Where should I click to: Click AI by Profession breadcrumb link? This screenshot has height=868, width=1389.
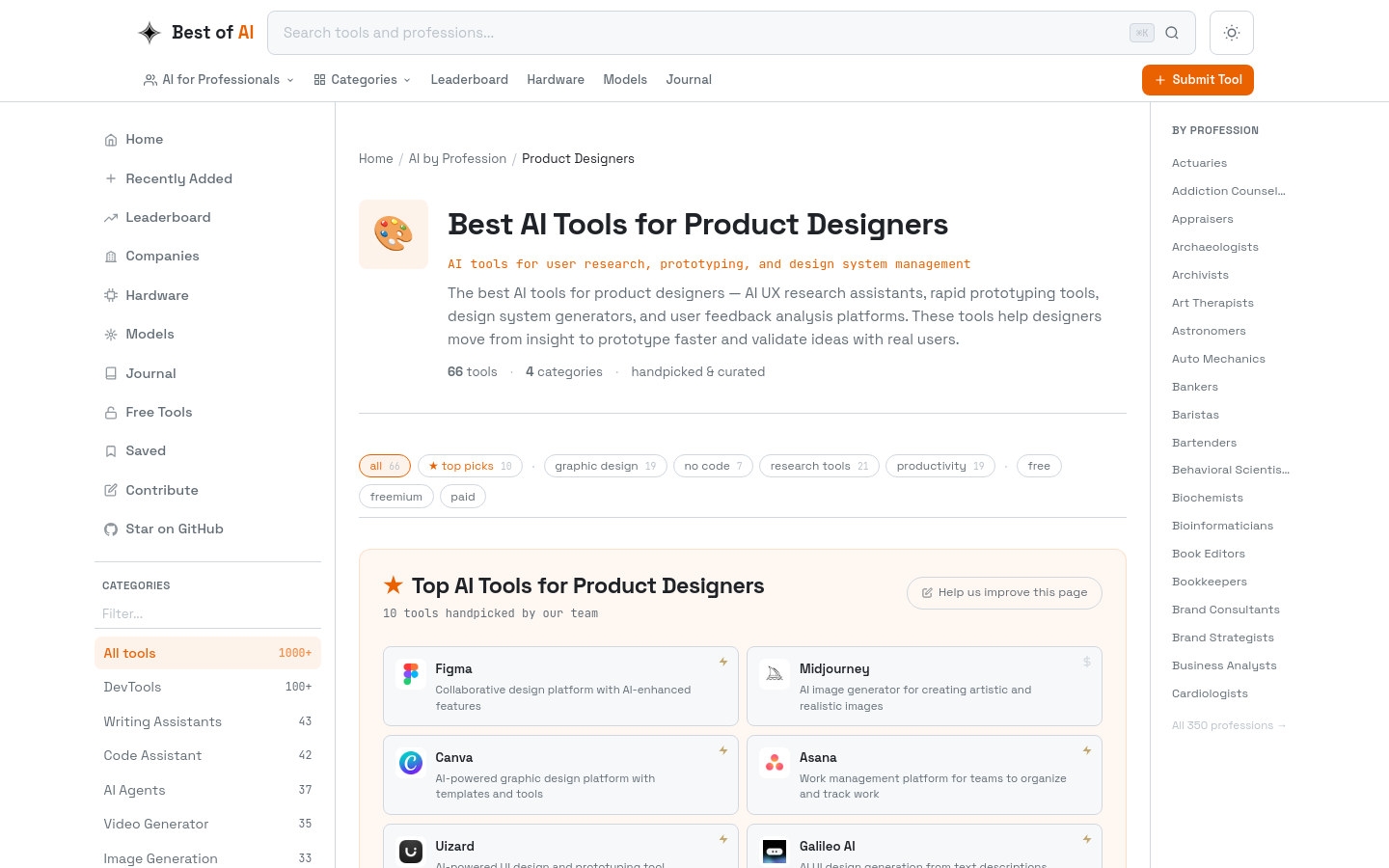pos(457,159)
